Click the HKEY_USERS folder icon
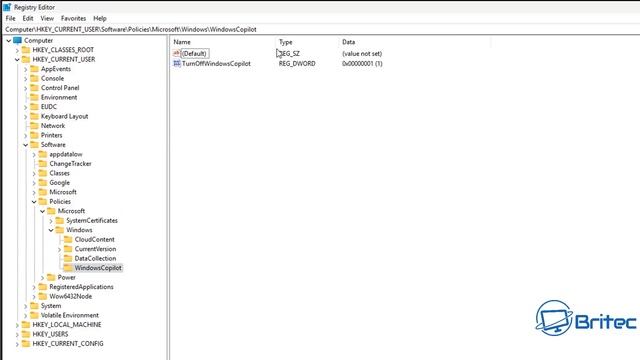640x360 pixels. click(26, 334)
